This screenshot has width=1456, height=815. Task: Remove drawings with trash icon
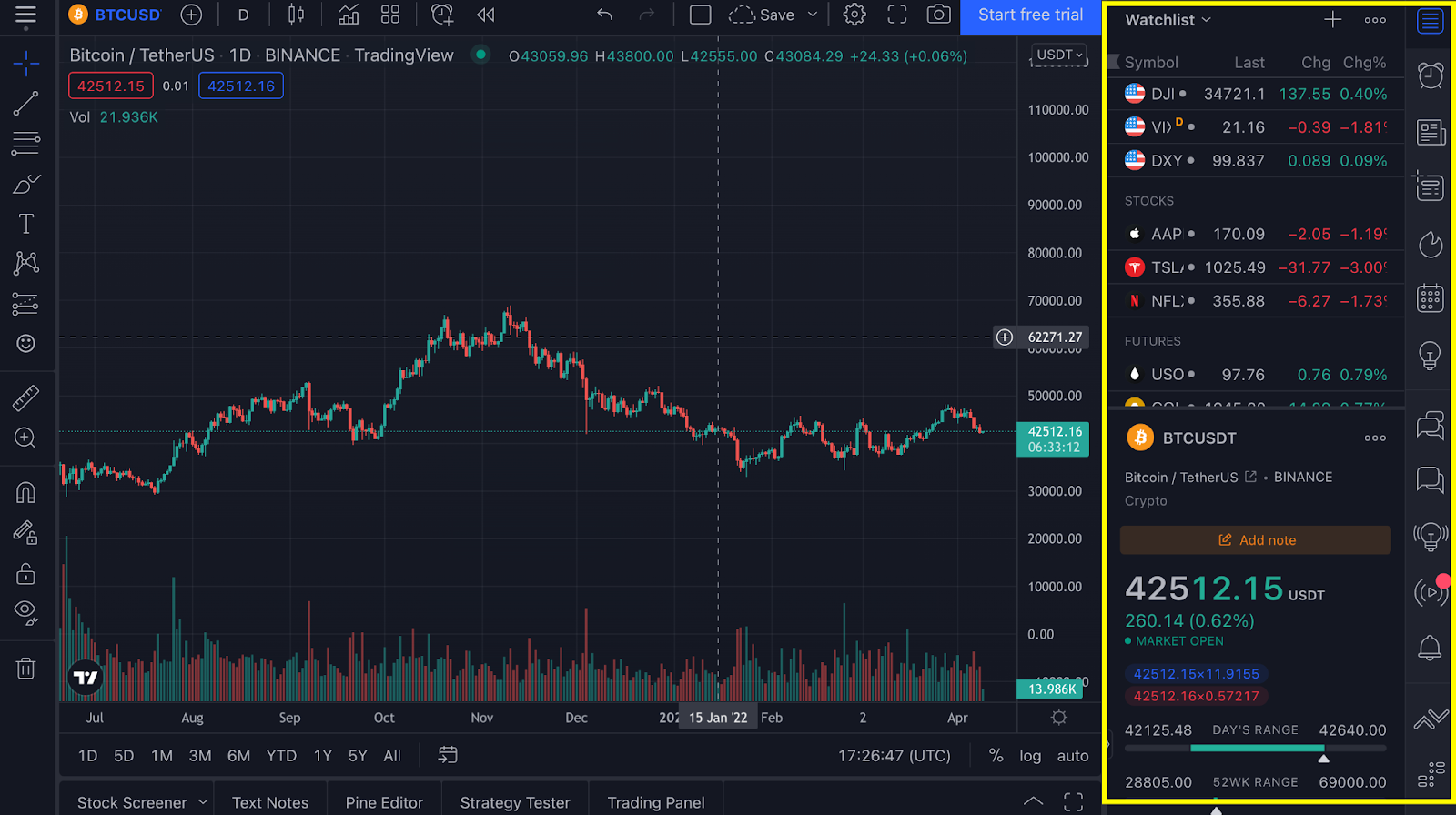25,669
